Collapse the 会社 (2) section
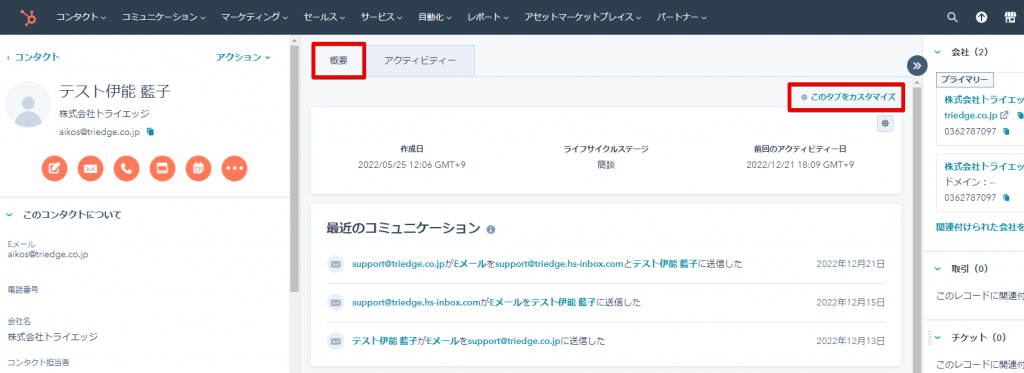Screen dimensions: 1024x373 click(x=938, y=52)
